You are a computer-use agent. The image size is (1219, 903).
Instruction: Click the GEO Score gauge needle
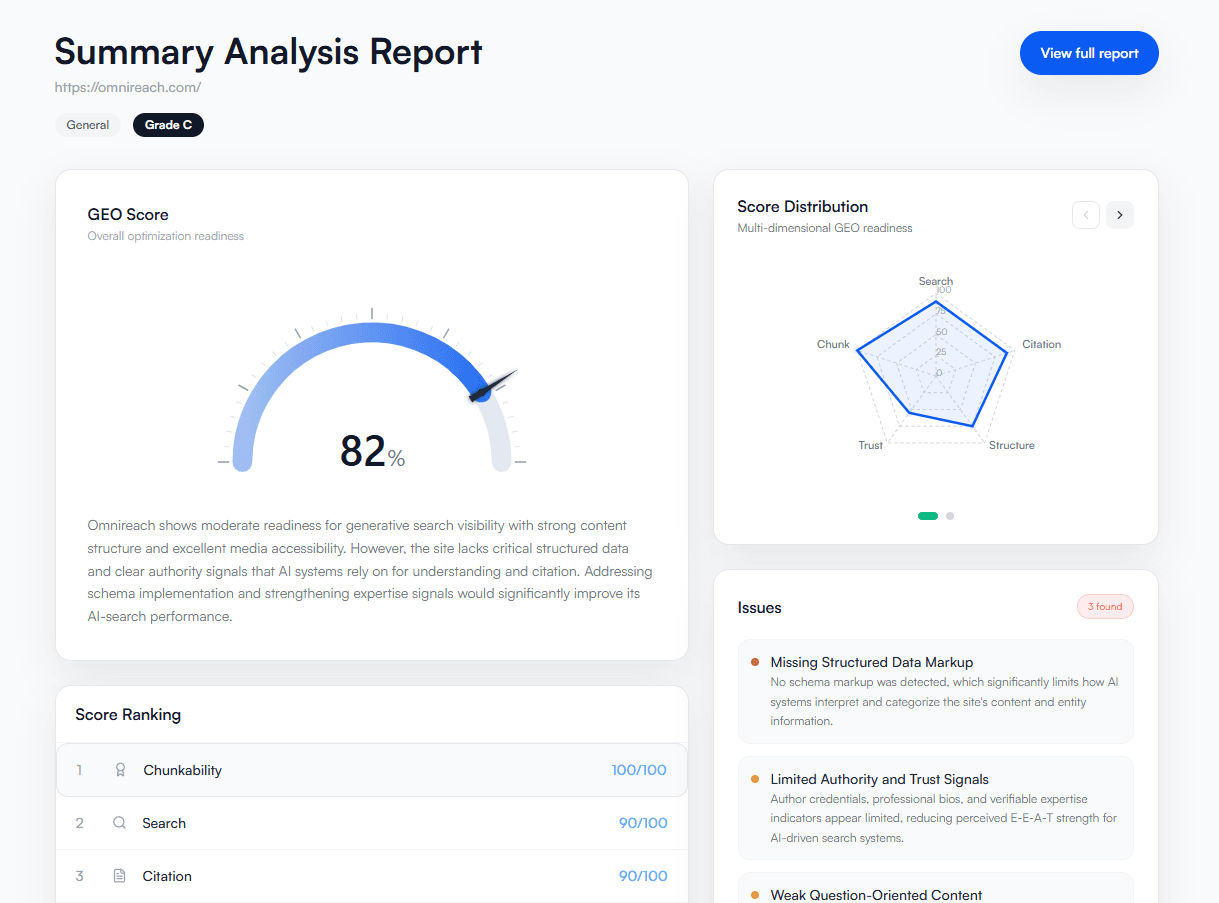(x=494, y=386)
